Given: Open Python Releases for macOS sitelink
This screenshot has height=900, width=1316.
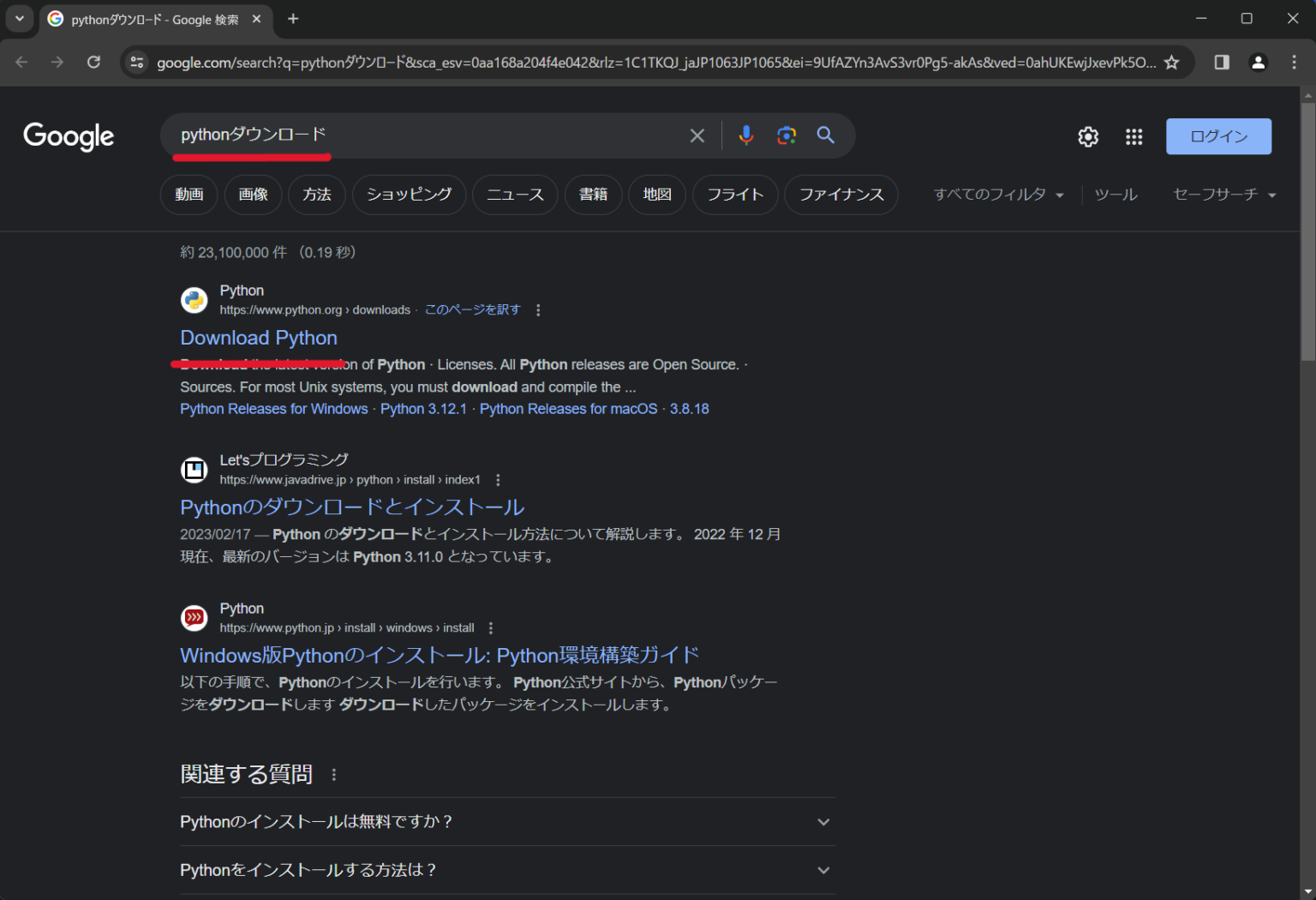Looking at the screenshot, I should click(x=569, y=409).
